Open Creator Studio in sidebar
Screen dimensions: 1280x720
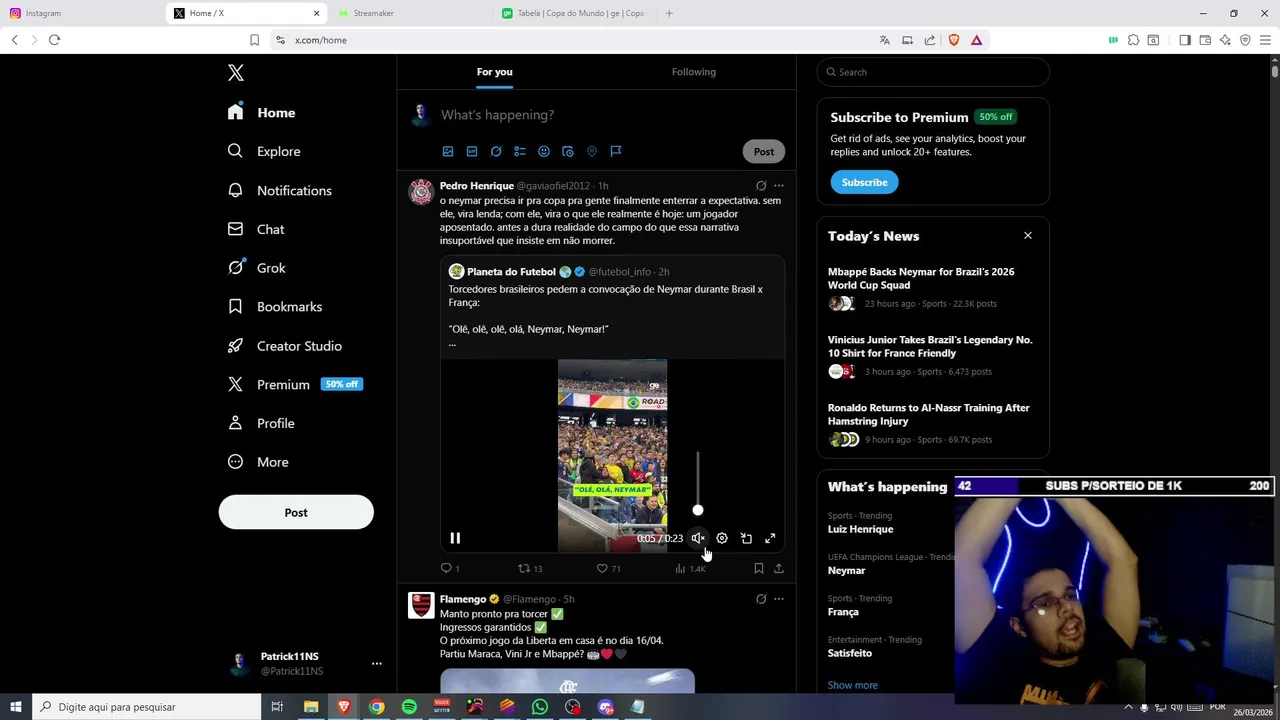pyautogui.click(x=284, y=346)
